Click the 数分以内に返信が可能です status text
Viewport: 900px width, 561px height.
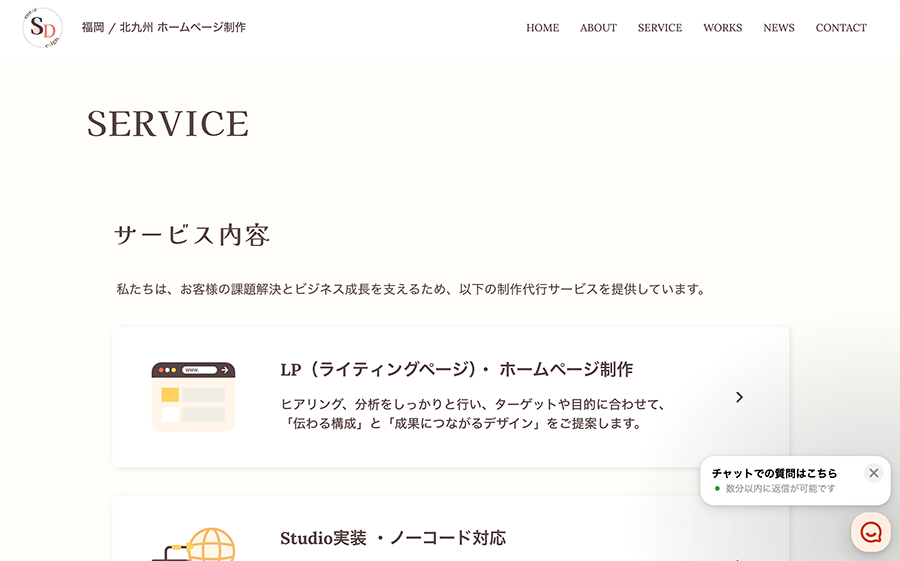[780, 489]
